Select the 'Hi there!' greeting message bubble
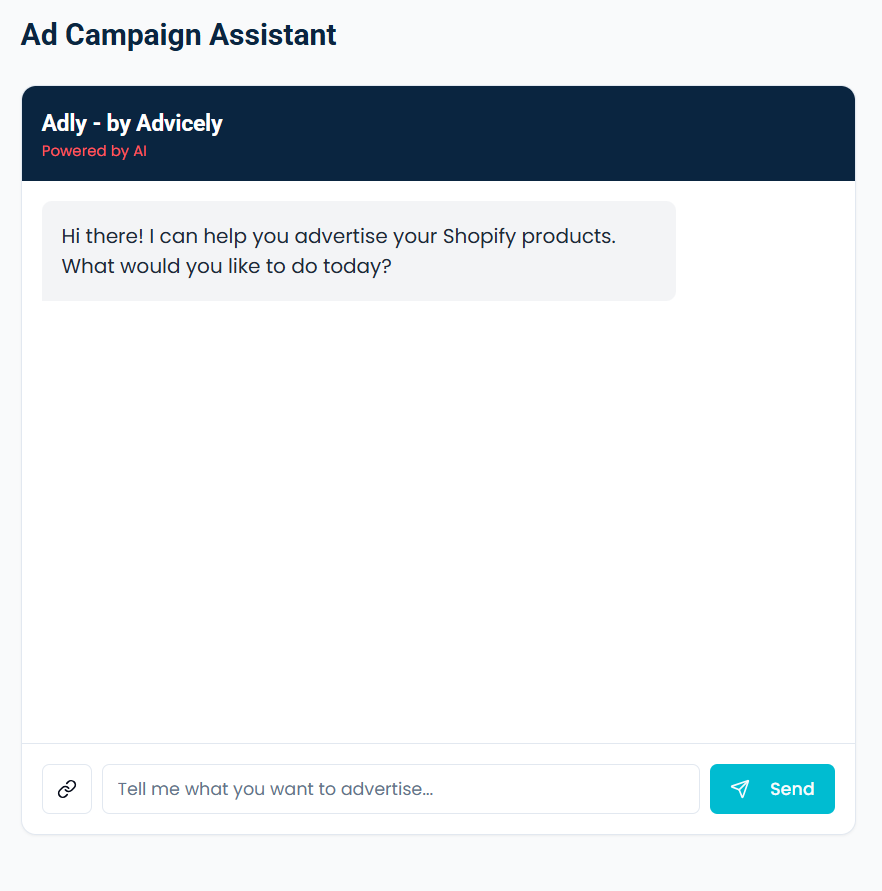The image size is (882, 891). (358, 251)
